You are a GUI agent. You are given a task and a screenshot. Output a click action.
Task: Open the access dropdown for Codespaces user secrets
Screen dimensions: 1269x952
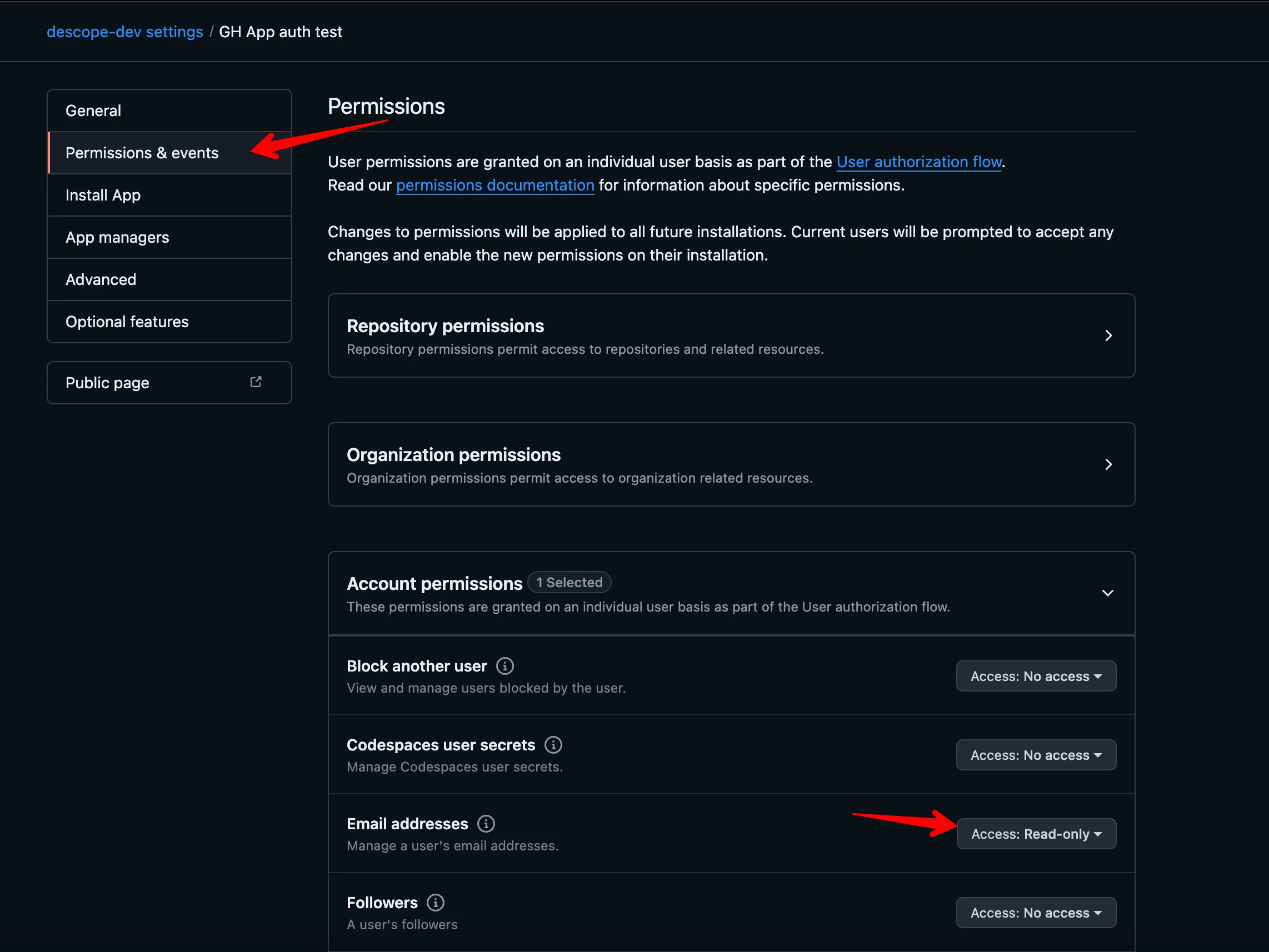point(1035,755)
